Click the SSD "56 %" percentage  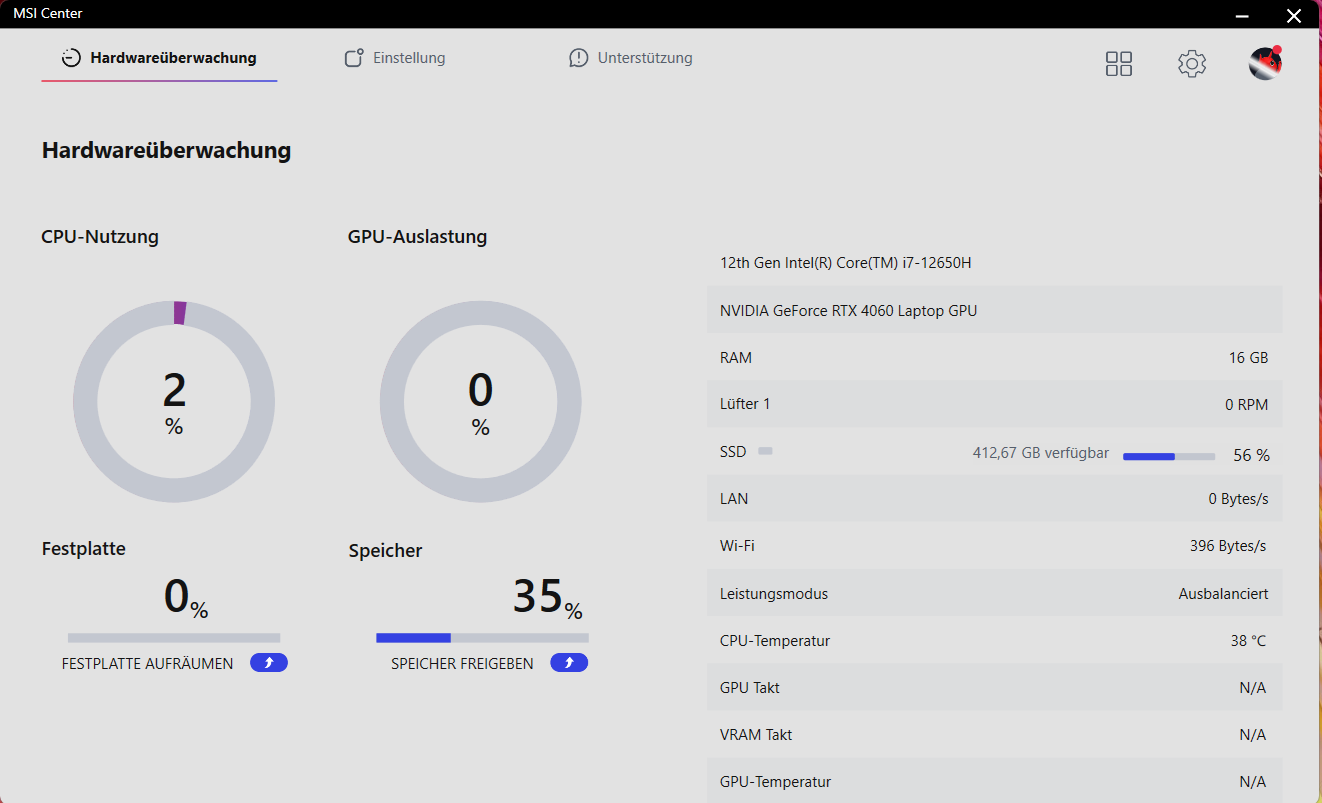coord(1252,455)
